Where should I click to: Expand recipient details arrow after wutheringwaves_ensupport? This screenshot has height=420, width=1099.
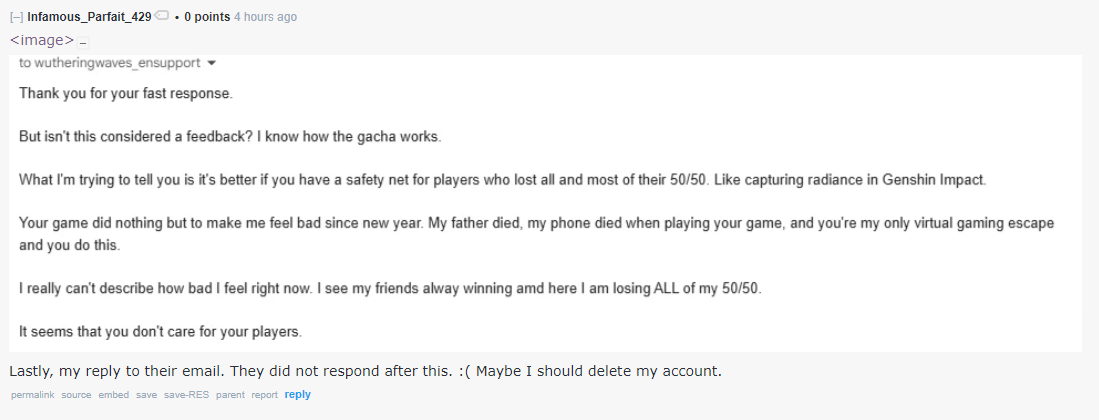point(212,63)
